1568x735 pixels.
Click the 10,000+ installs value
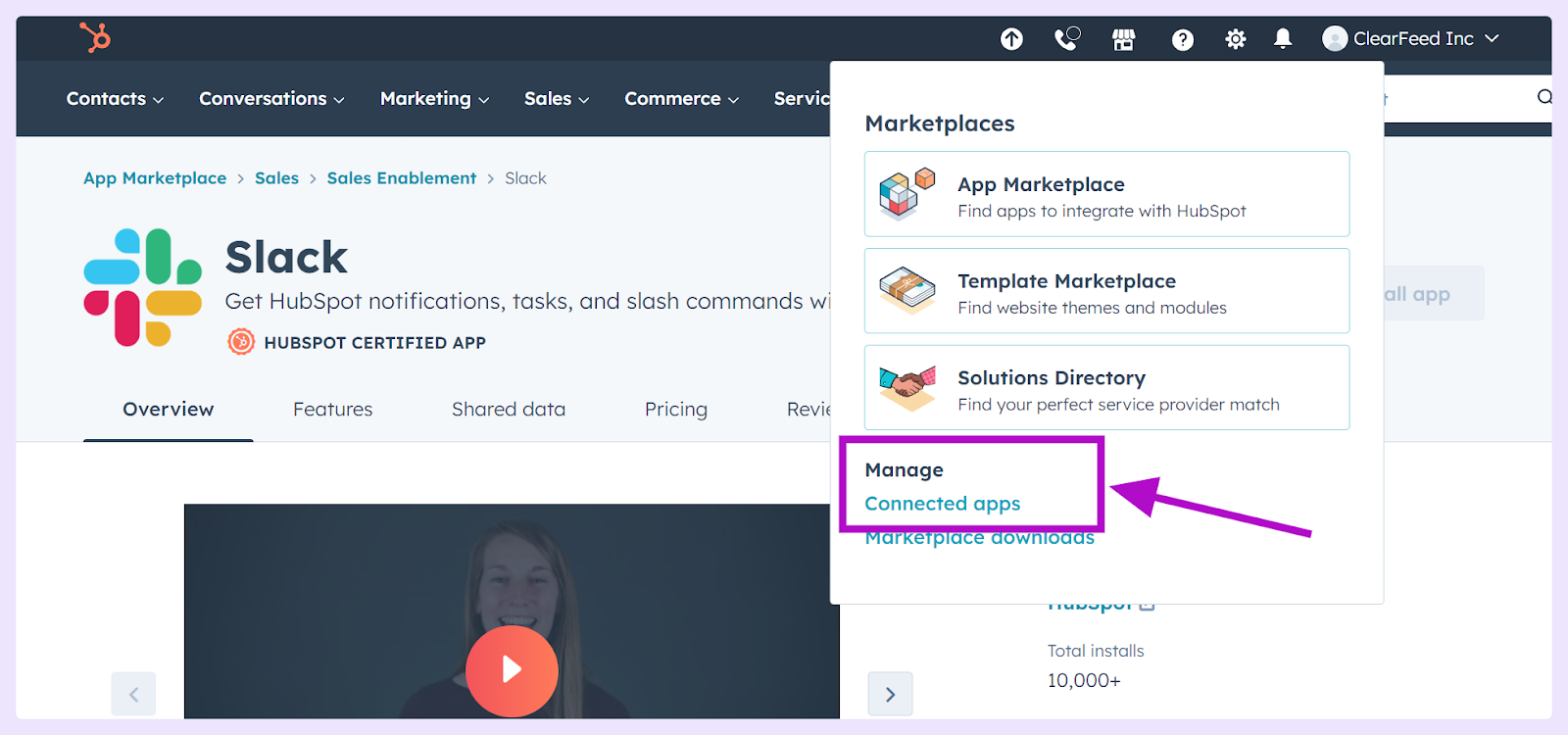[1084, 680]
